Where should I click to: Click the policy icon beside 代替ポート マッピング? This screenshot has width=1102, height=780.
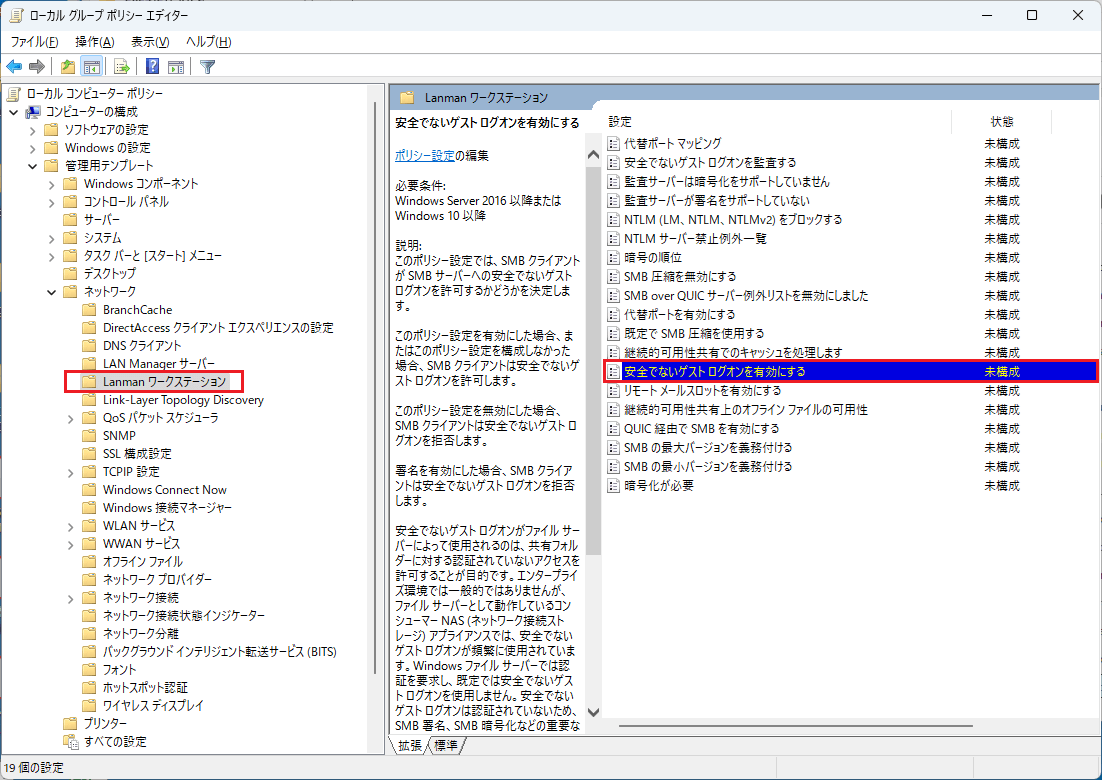point(614,143)
